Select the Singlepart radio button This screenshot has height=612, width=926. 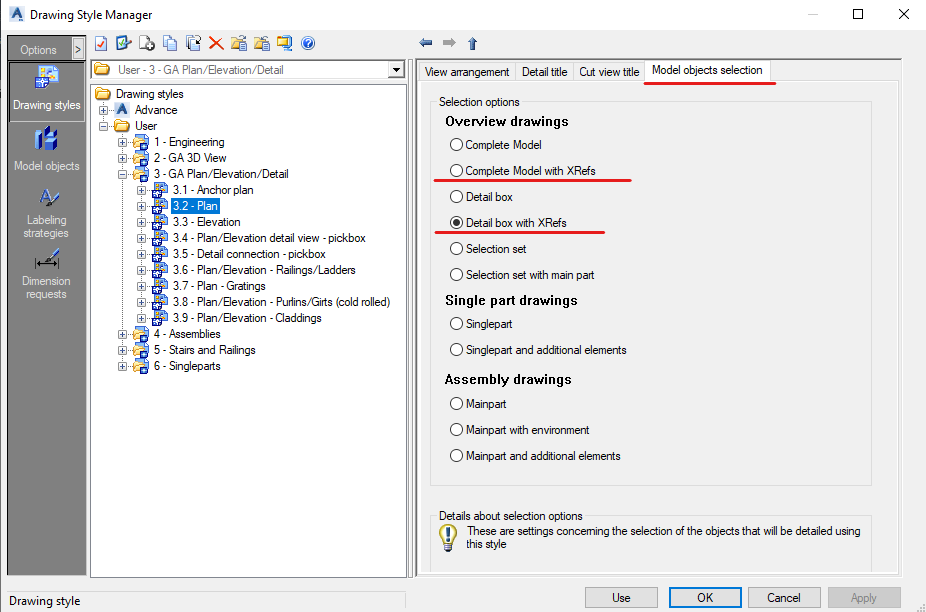(456, 324)
